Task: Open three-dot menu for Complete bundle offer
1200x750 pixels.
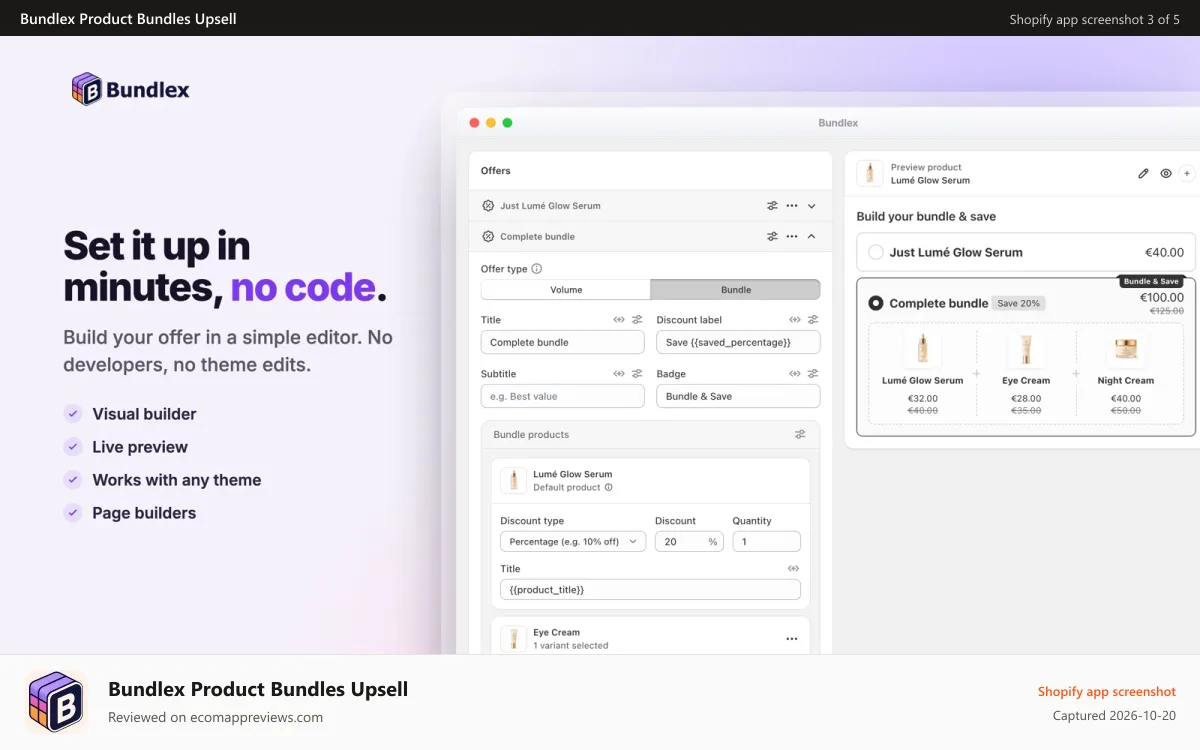Action: pyautogui.click(x=792, y=237)
